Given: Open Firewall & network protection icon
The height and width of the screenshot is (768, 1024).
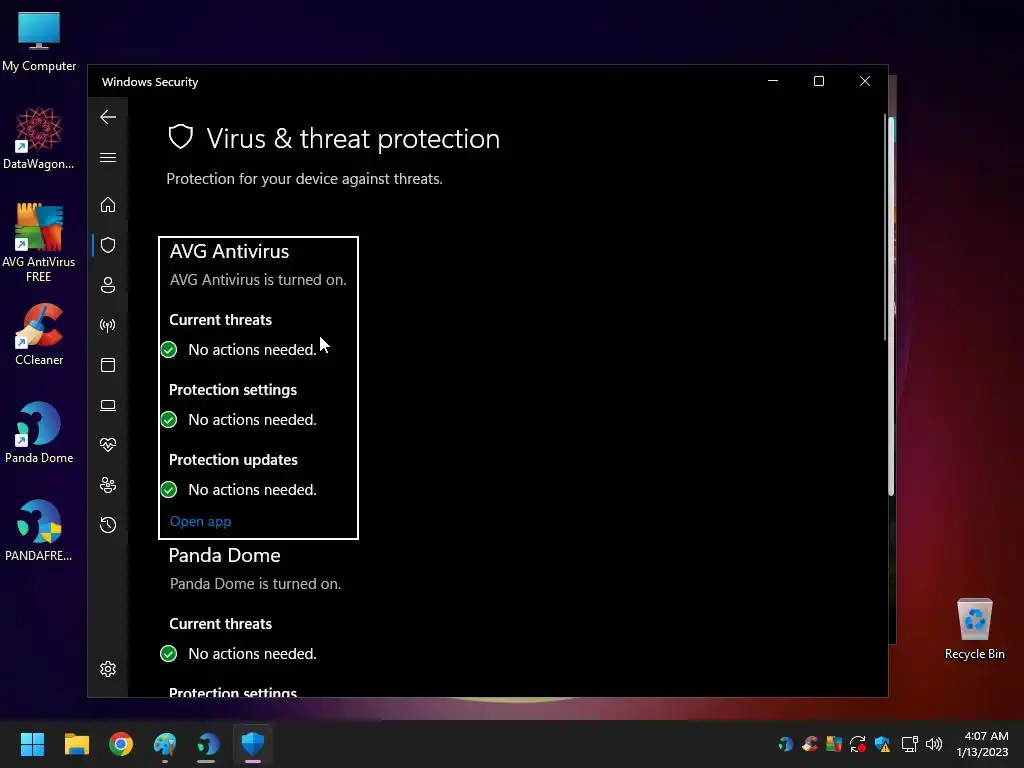Looking at the screenshot, I should [108, 325].
